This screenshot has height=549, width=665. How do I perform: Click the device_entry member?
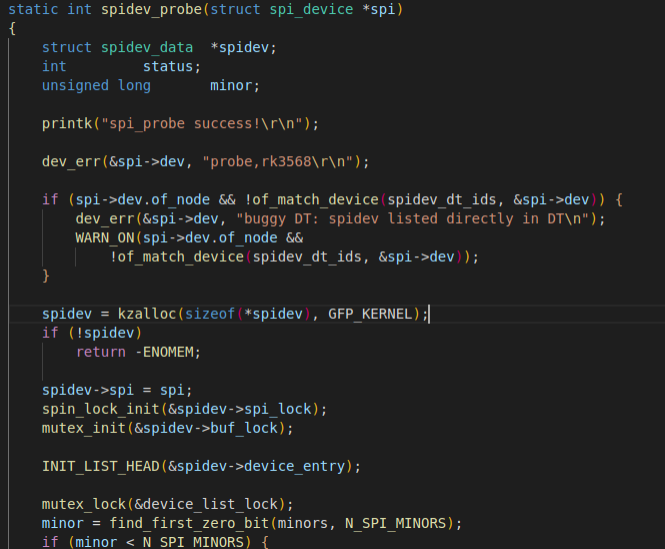click(294, 466)
